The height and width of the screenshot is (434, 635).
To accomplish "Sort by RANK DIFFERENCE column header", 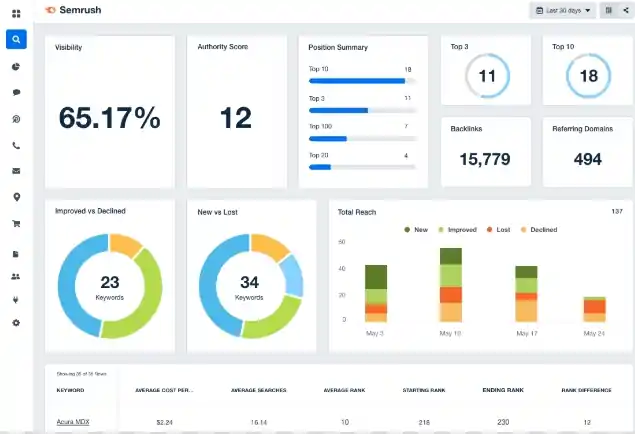I will [x=586, y=390].
